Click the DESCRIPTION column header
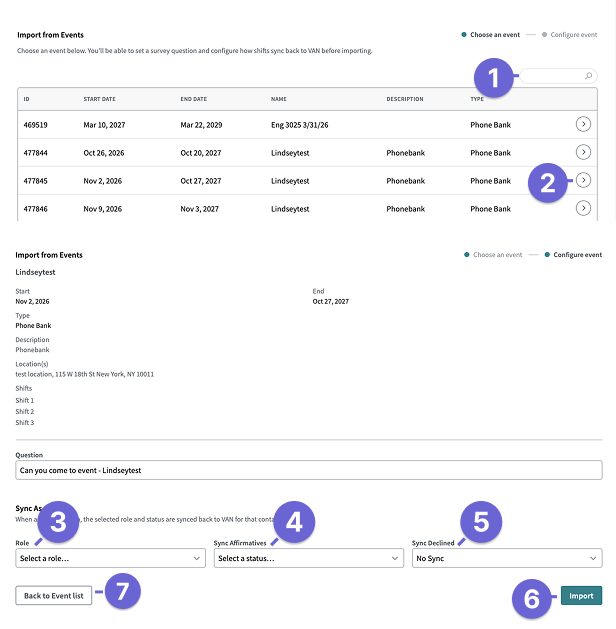 pyautogui.click(x=405, y=99)
